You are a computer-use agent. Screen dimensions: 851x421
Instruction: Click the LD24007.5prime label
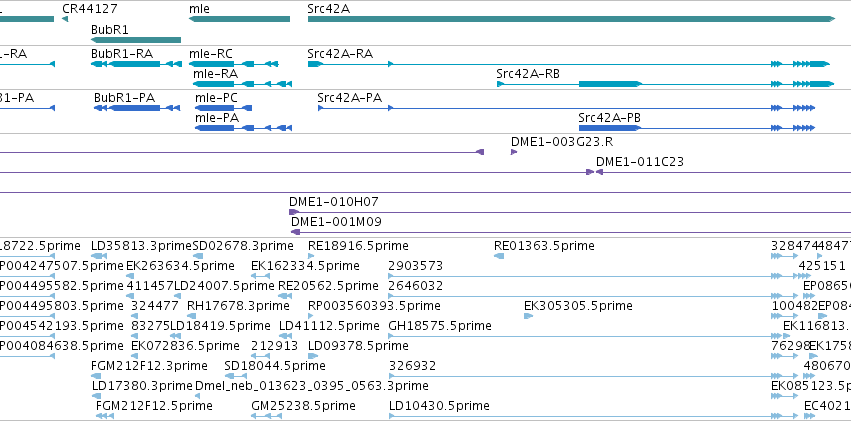(222, 285)
